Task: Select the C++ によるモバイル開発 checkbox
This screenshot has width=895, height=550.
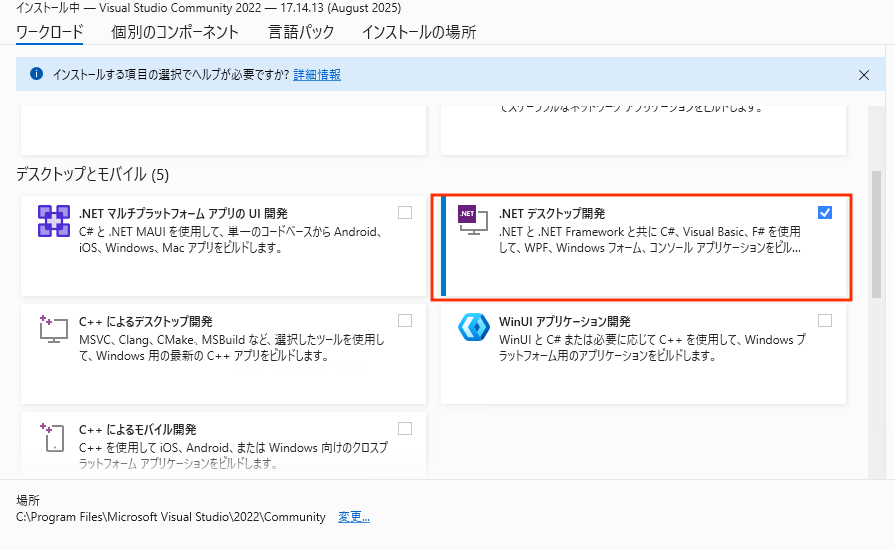Action: tap(405, 429)
